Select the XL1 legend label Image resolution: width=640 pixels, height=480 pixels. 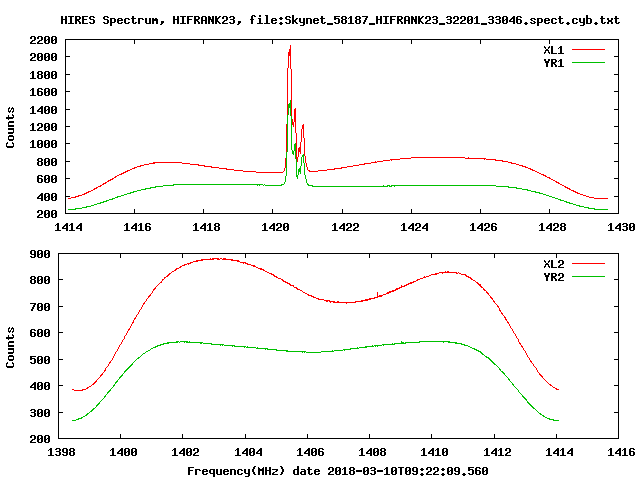click(x=553, y=50)
